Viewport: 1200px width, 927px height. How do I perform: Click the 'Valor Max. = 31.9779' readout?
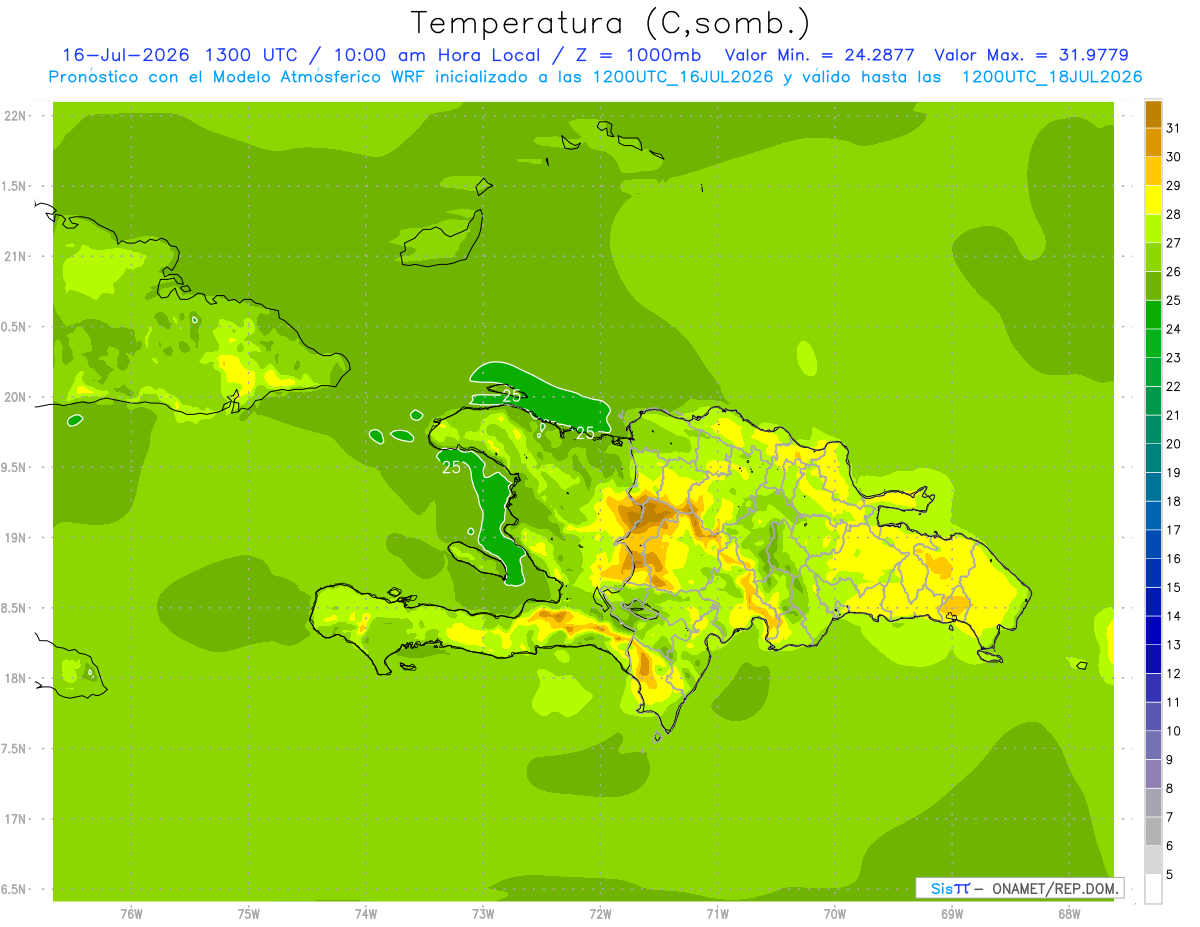pyautogui.click(x=1031, y=55)
